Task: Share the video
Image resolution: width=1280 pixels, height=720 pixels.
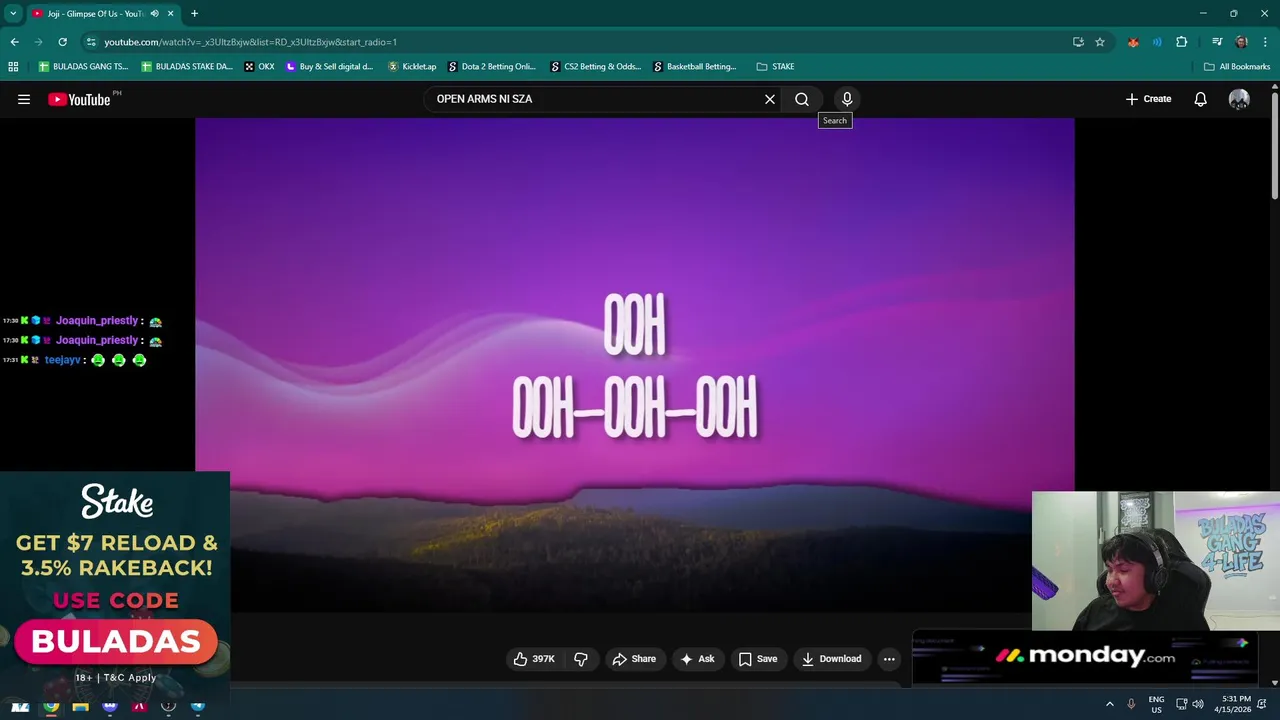Action: (634, 659)
